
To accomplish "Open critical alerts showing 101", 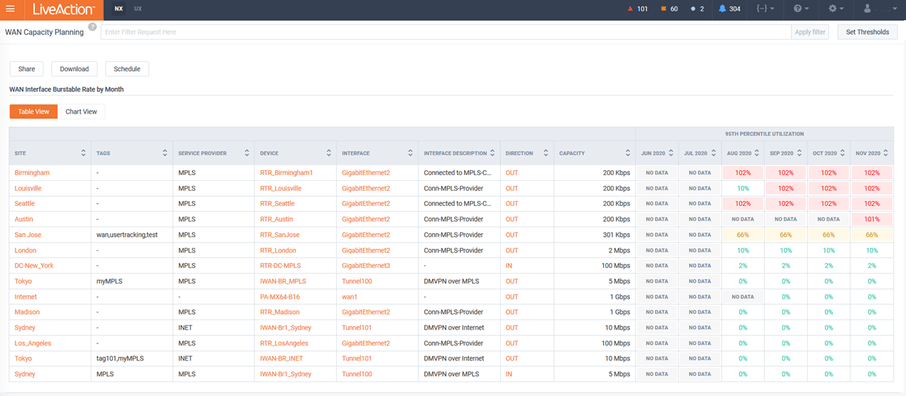I will 638,9.
